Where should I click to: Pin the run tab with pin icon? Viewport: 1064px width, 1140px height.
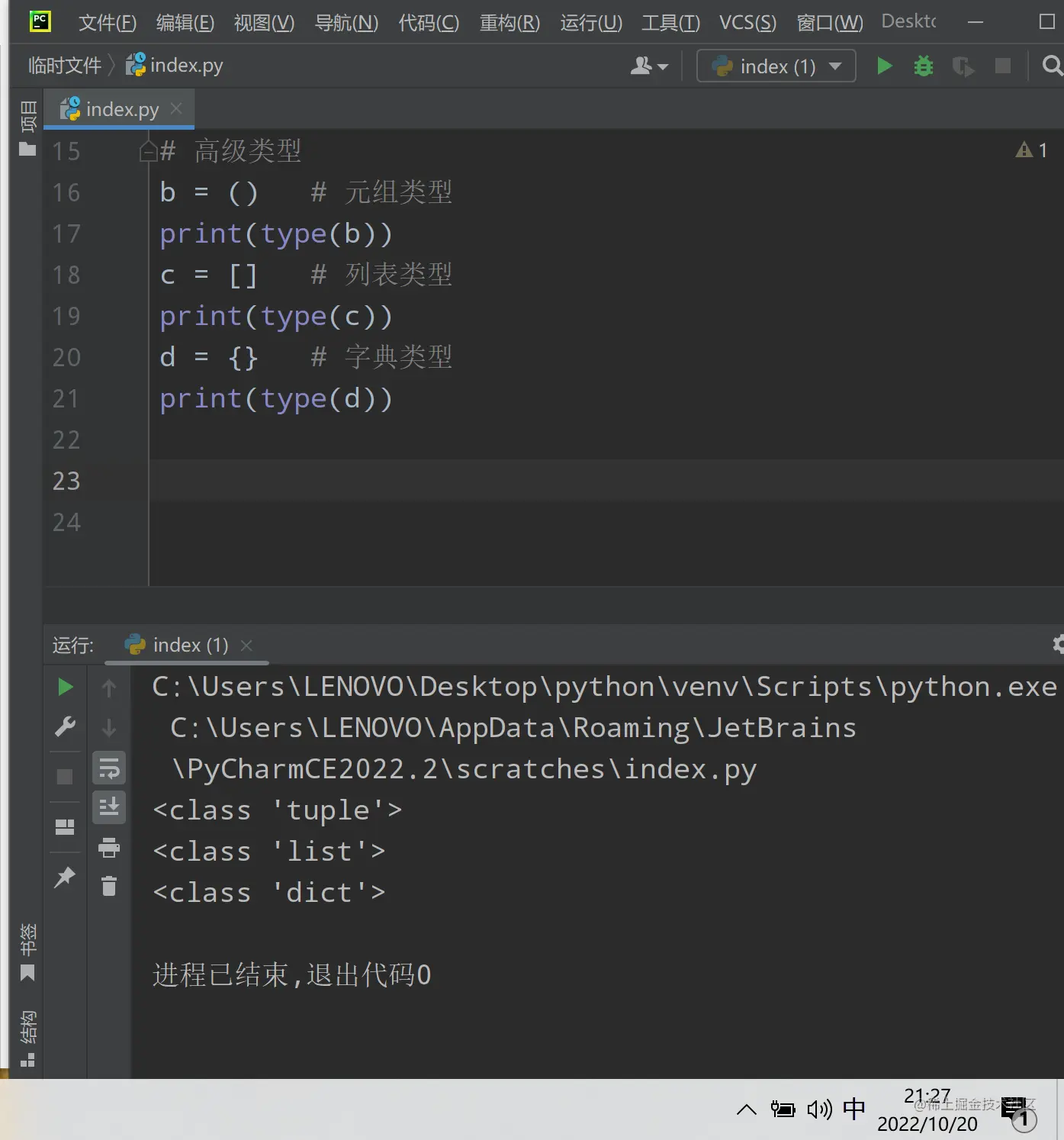(x=65, y=877)
